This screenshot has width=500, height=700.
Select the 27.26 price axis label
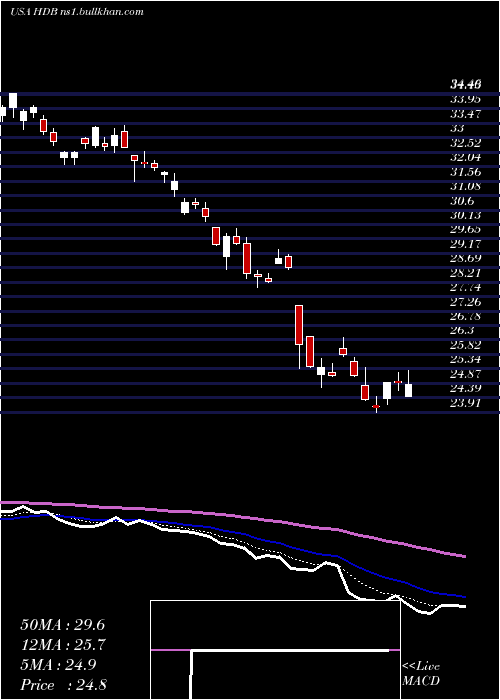pos(465,302)
